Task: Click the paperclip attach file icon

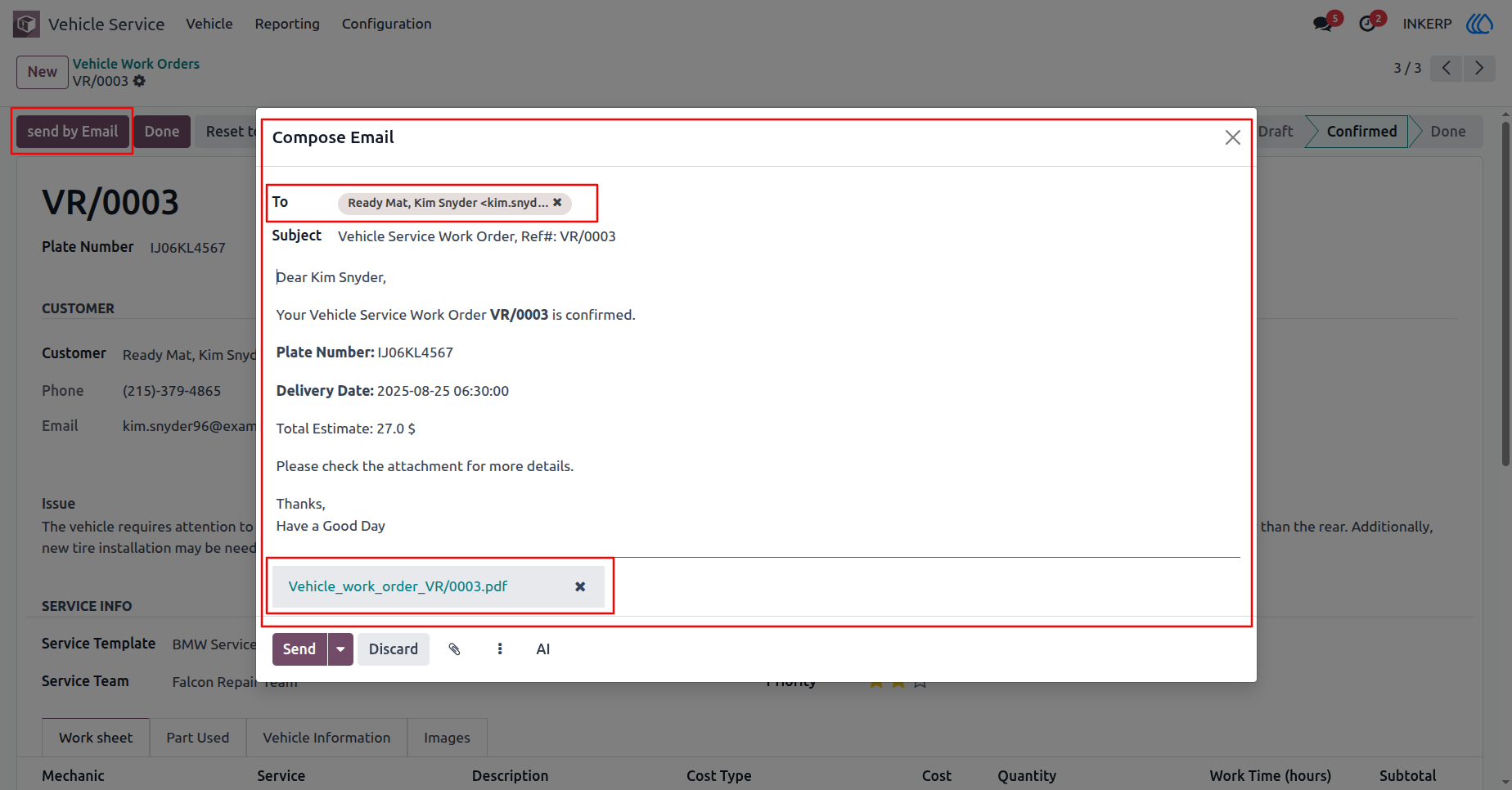Action: (454, 649)
